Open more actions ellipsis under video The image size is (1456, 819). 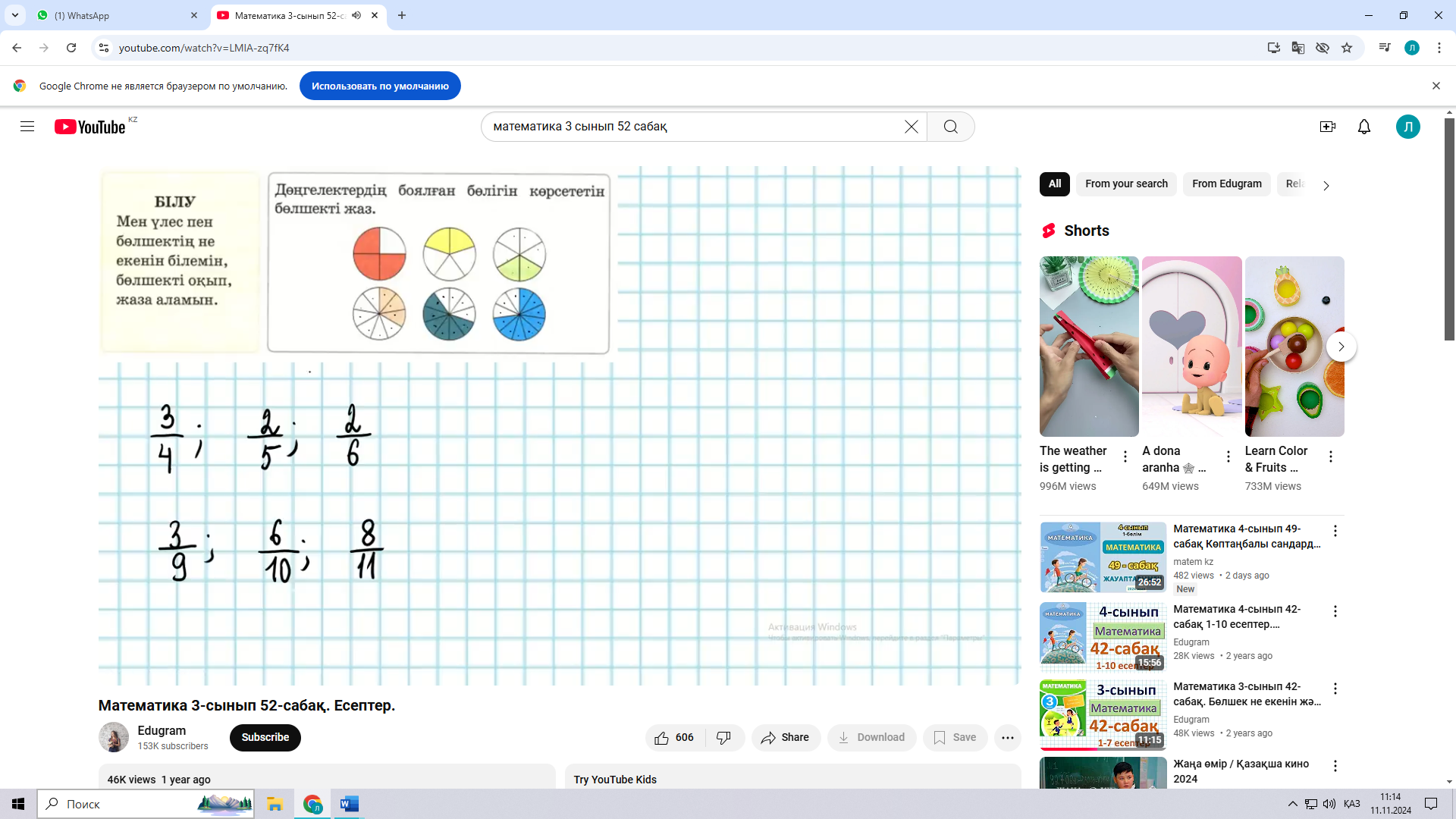1007,737
